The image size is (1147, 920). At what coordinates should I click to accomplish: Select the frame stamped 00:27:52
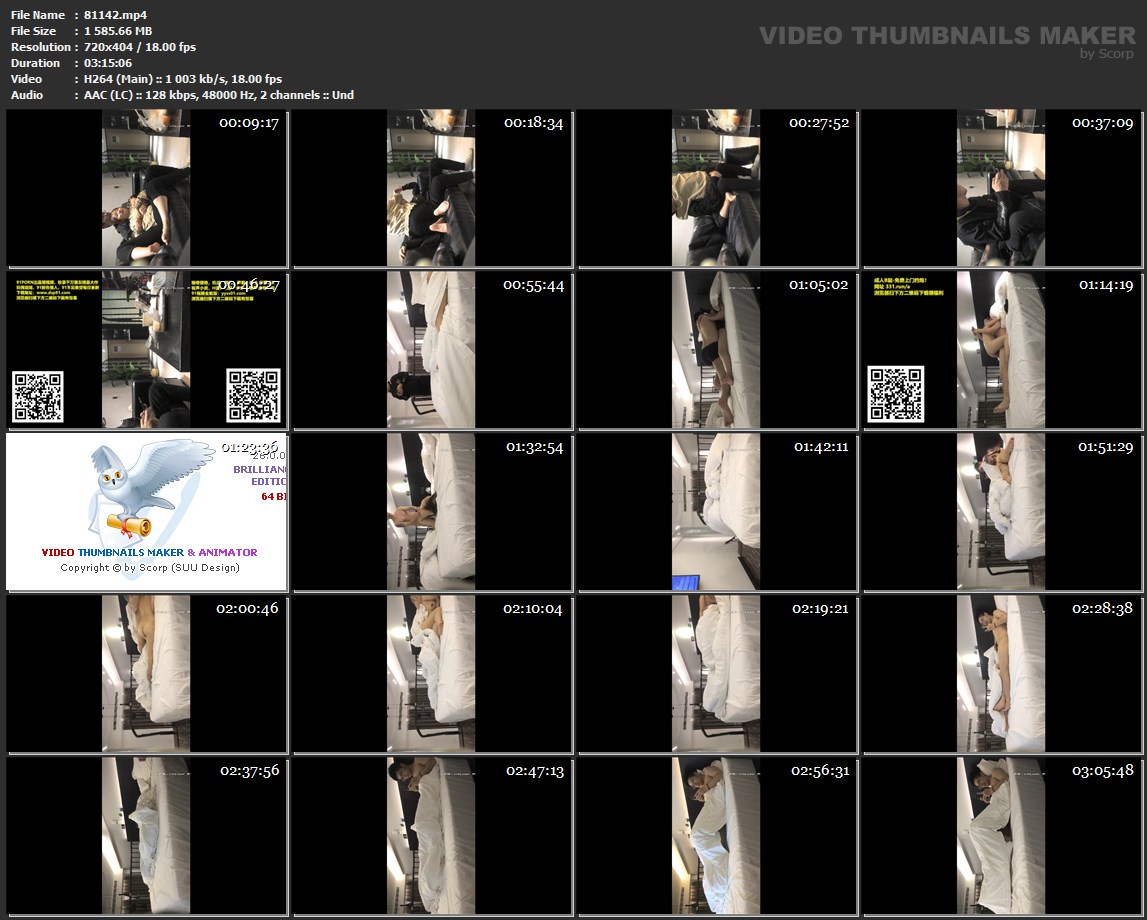coord(716,188)
